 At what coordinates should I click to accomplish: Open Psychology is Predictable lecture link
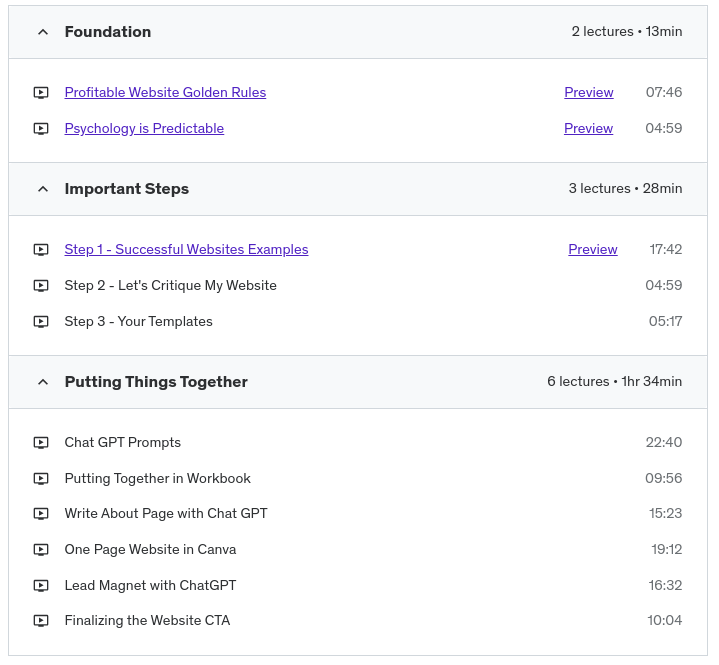(144, 129)
